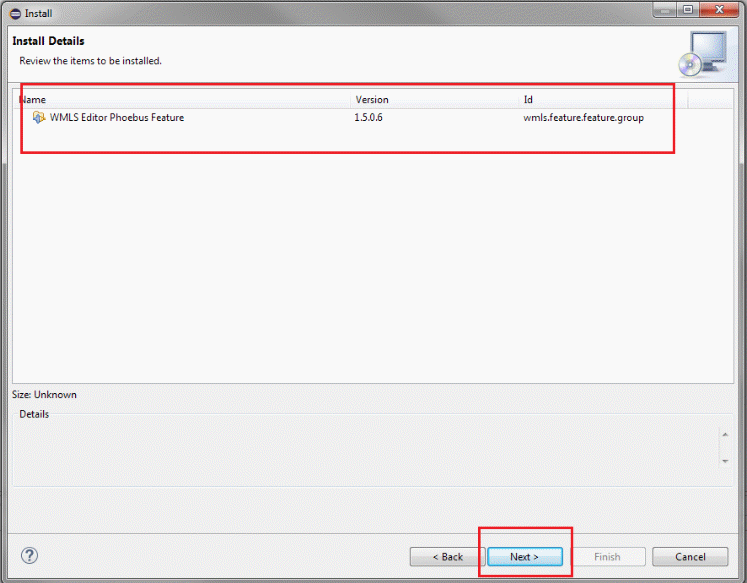Select the WMLS Editor Phoebus Feature row
This screenshot has width=747, height=583.
(117, 117)
